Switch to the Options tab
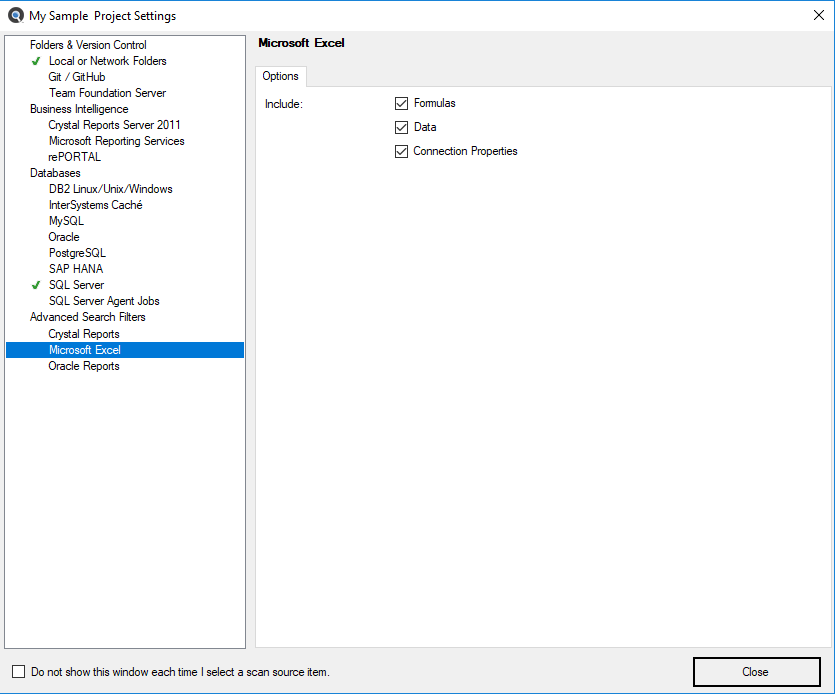835x694 pixels. coord(281,76)
